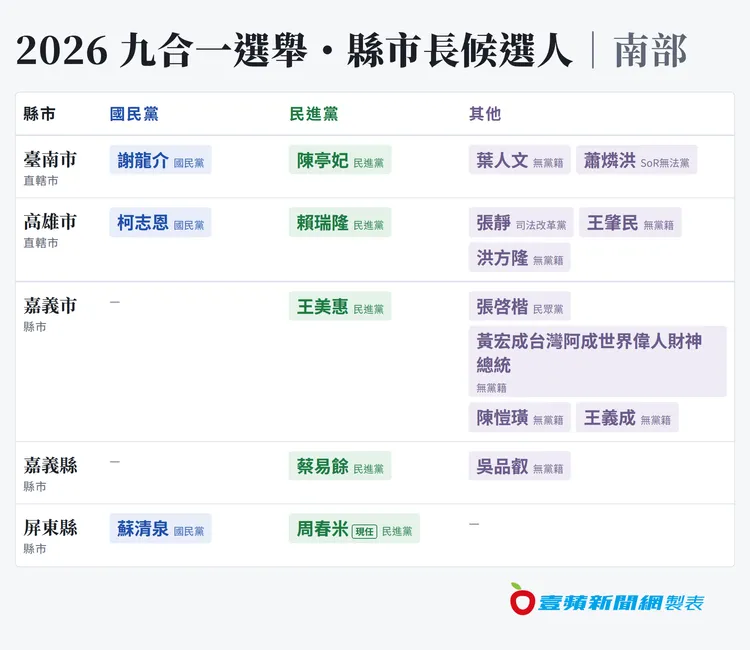Click the 縣市 column header
Screen dimensions: 750x650
[x=40, y=114]
